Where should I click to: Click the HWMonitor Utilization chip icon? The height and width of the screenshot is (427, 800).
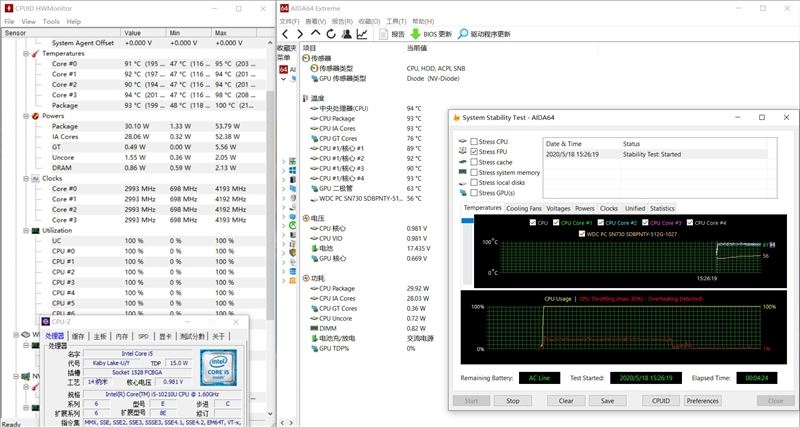click(35, 231)
